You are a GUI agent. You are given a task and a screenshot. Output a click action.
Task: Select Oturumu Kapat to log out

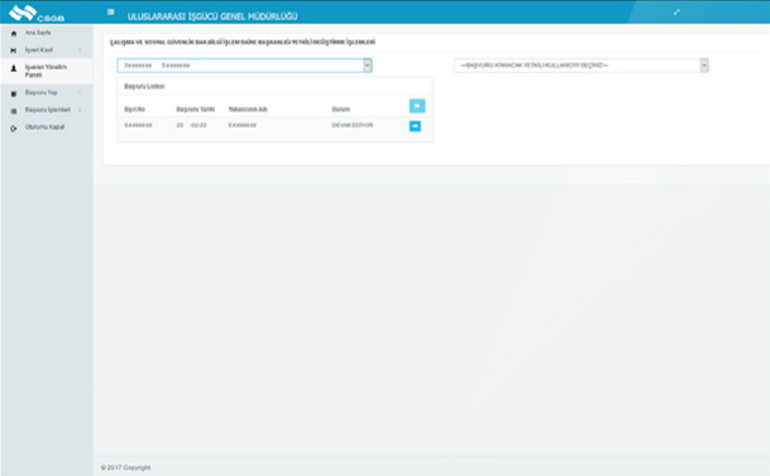tap(45, 127)
